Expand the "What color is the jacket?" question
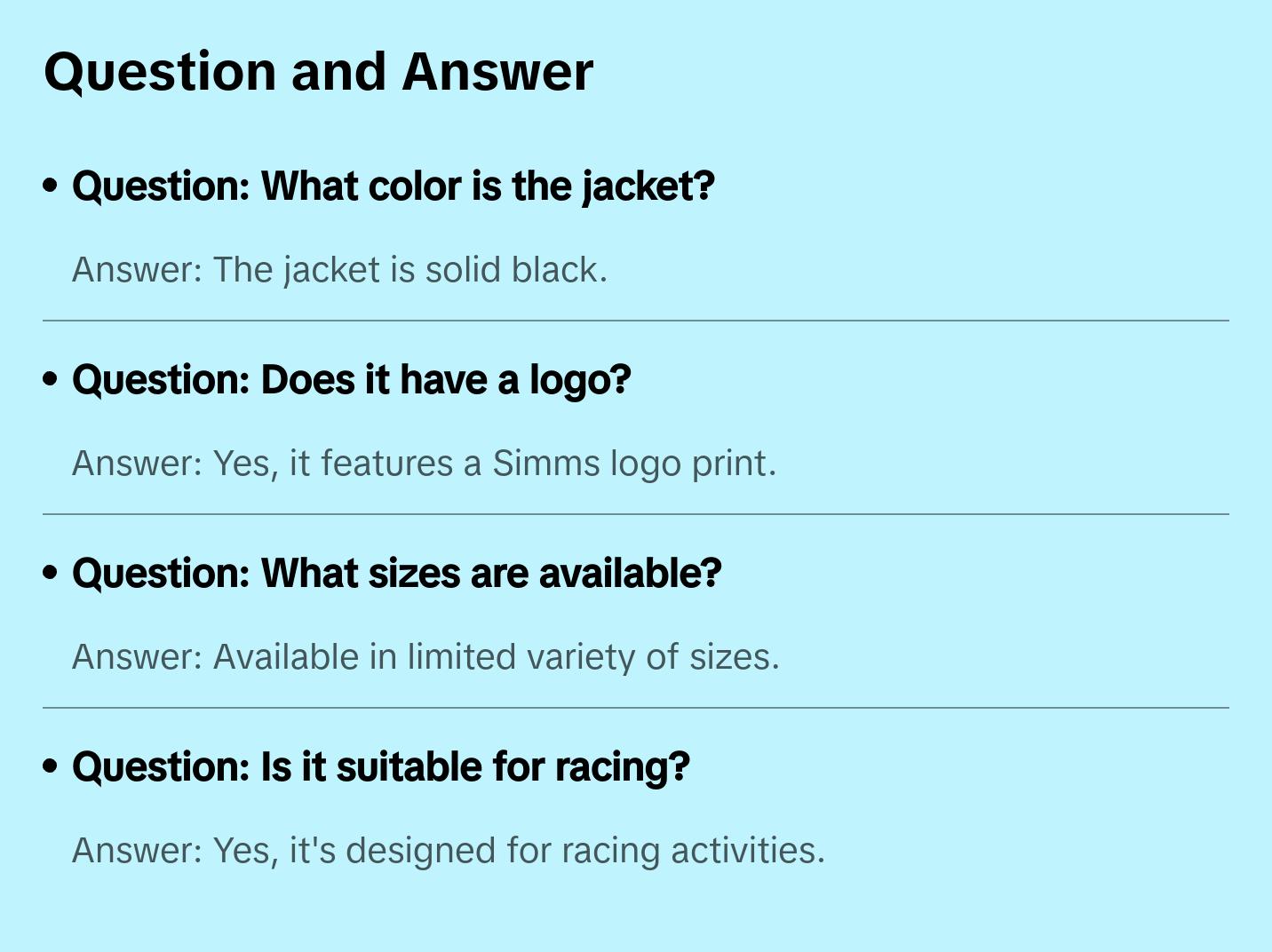This screenshot has width=1272, height=952. click(394, 186)
